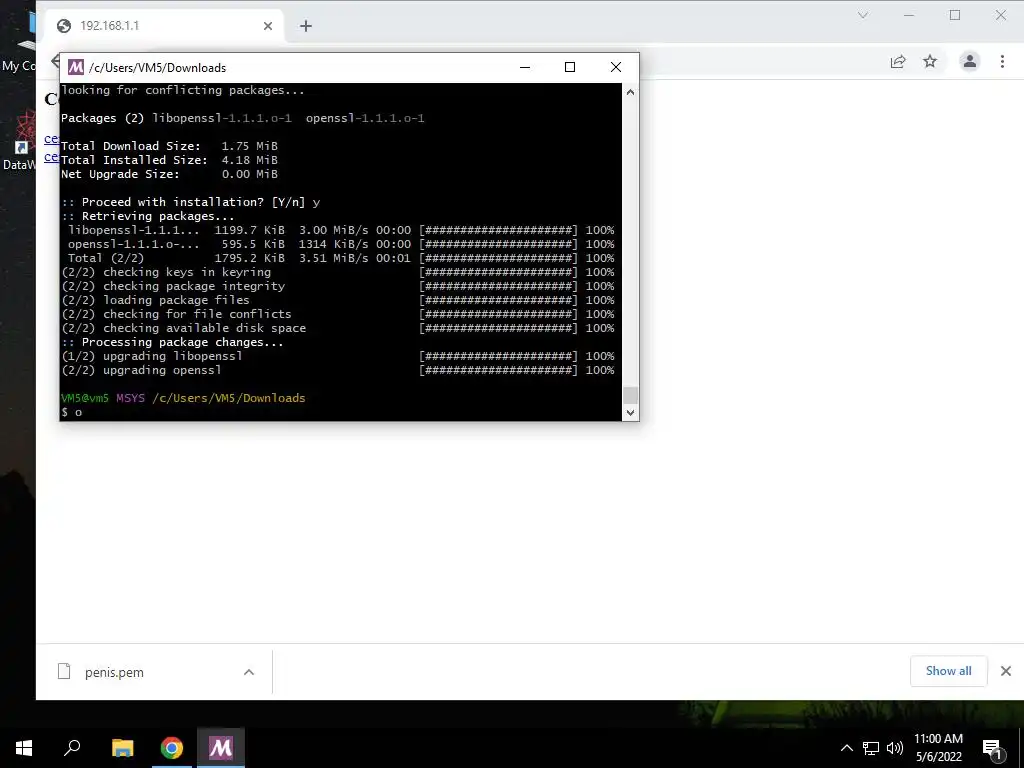The width and height of the screenshot is (1024, 768).
Task: Show hidden system tray icons
Action: click(846, 748)
